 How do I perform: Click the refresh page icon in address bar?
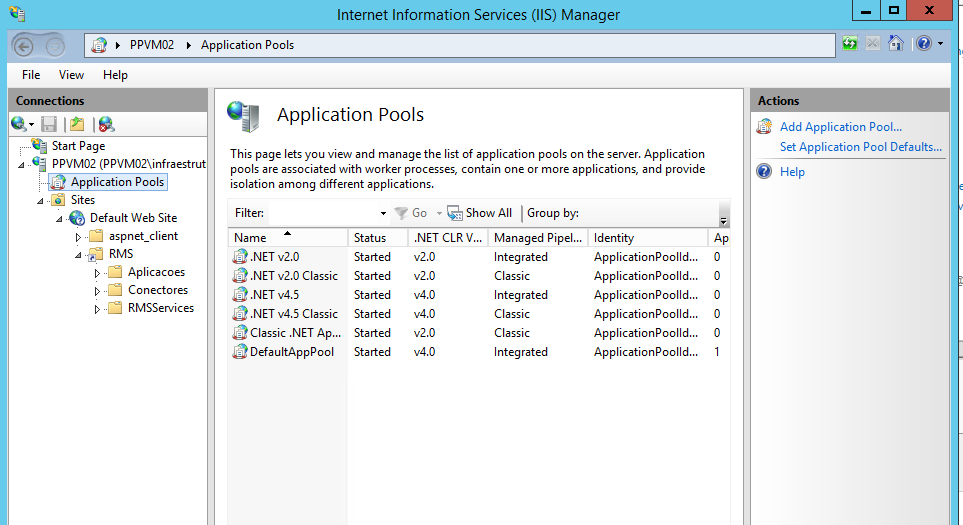pos(850,44)
